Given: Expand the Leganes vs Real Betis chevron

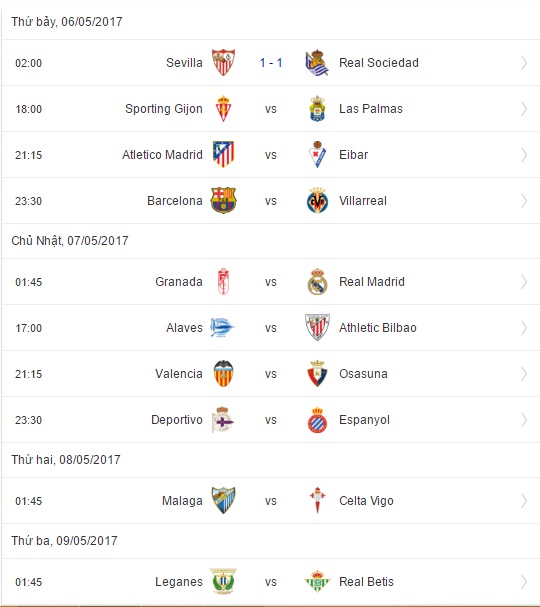Looking at the screenshot, I should [x=524, y=582].
